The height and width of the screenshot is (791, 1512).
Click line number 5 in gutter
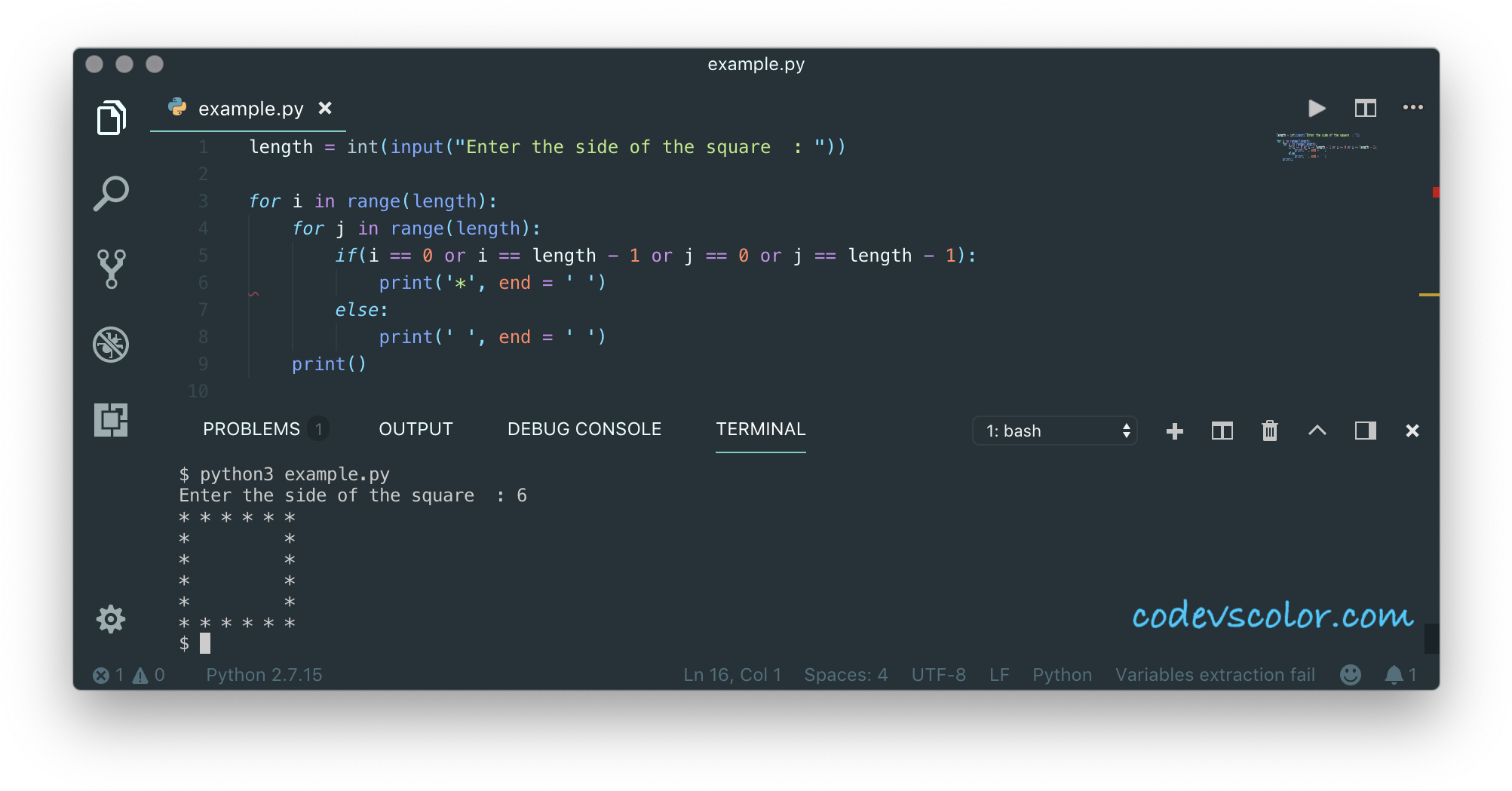203,256
